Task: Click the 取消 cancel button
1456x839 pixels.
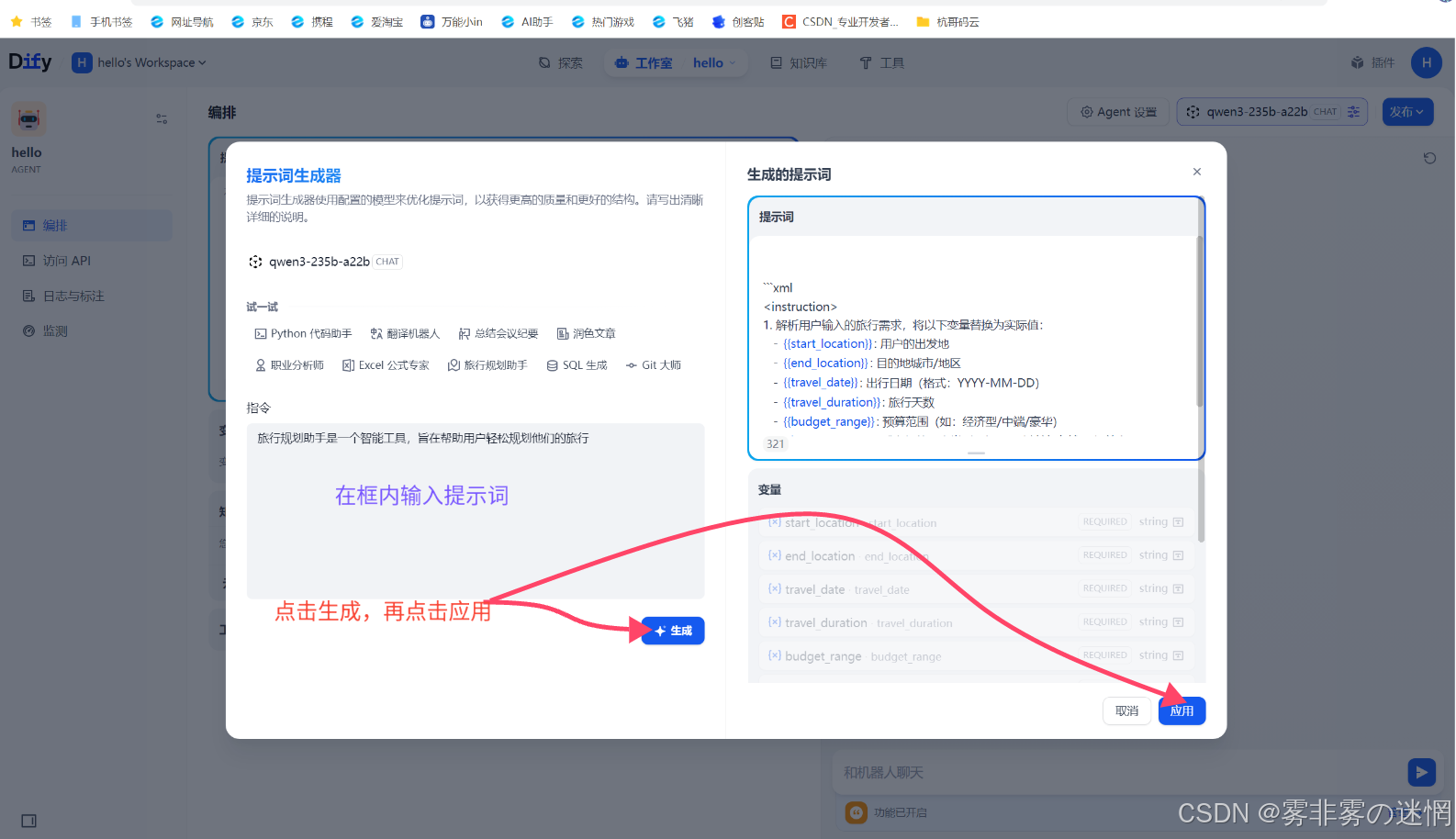Action: (1126, 710)
